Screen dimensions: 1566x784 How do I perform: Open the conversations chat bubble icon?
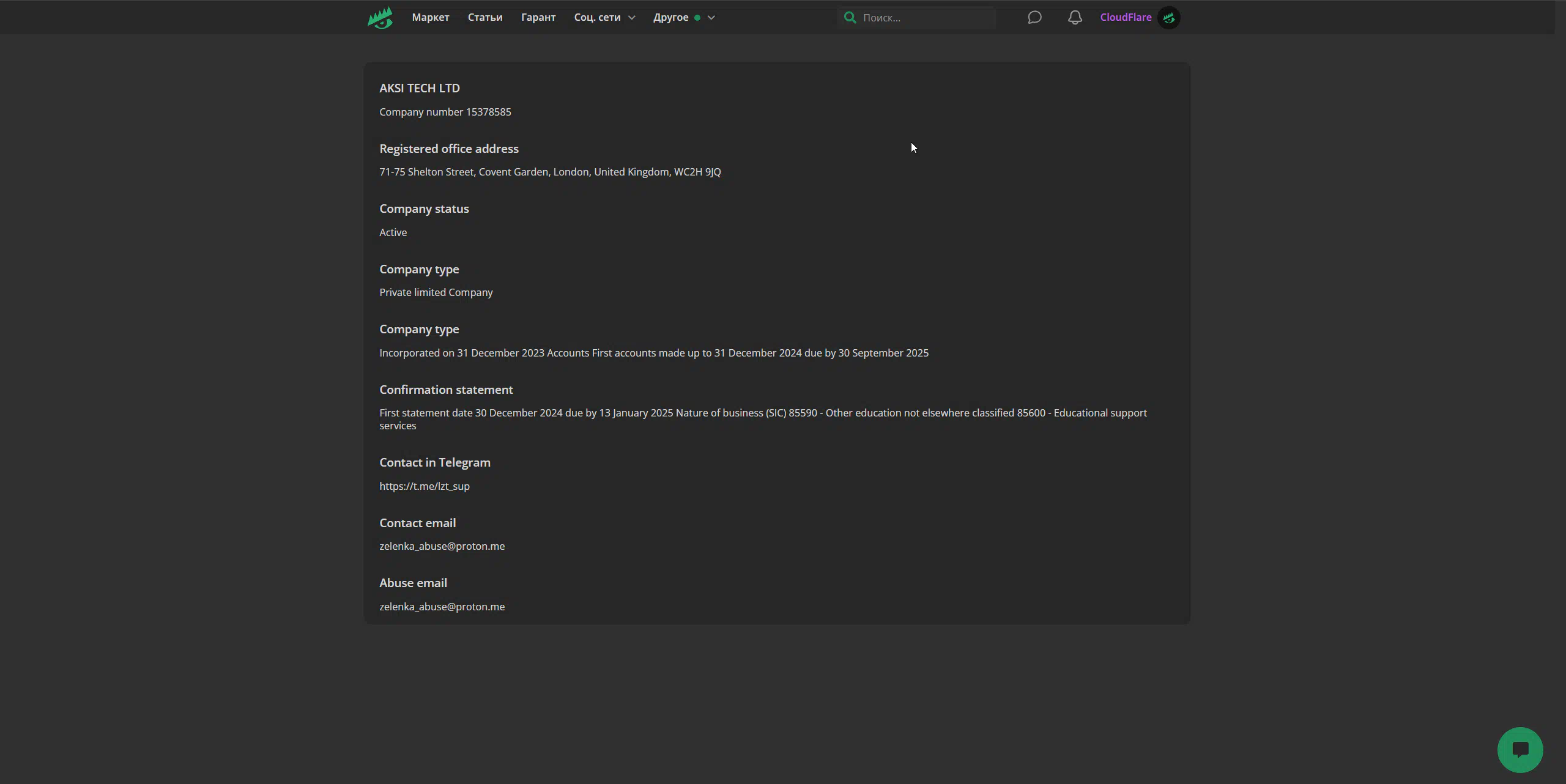point(1034,17)
